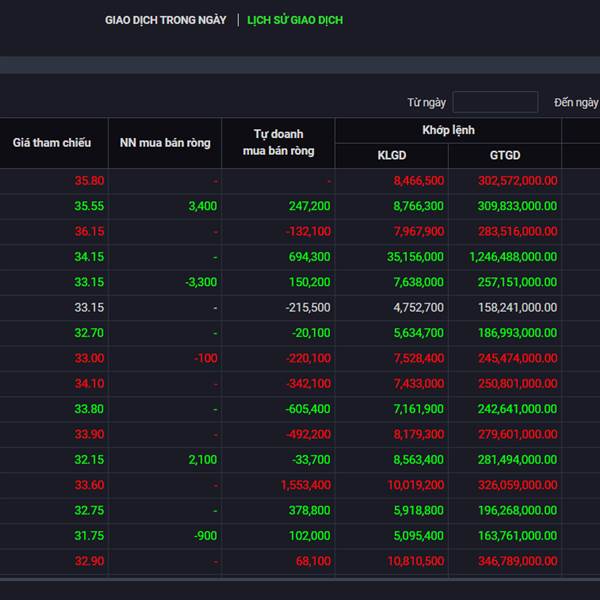
Task: Click GTGD value 346,789,000.00
Action: tap(518, 561)
